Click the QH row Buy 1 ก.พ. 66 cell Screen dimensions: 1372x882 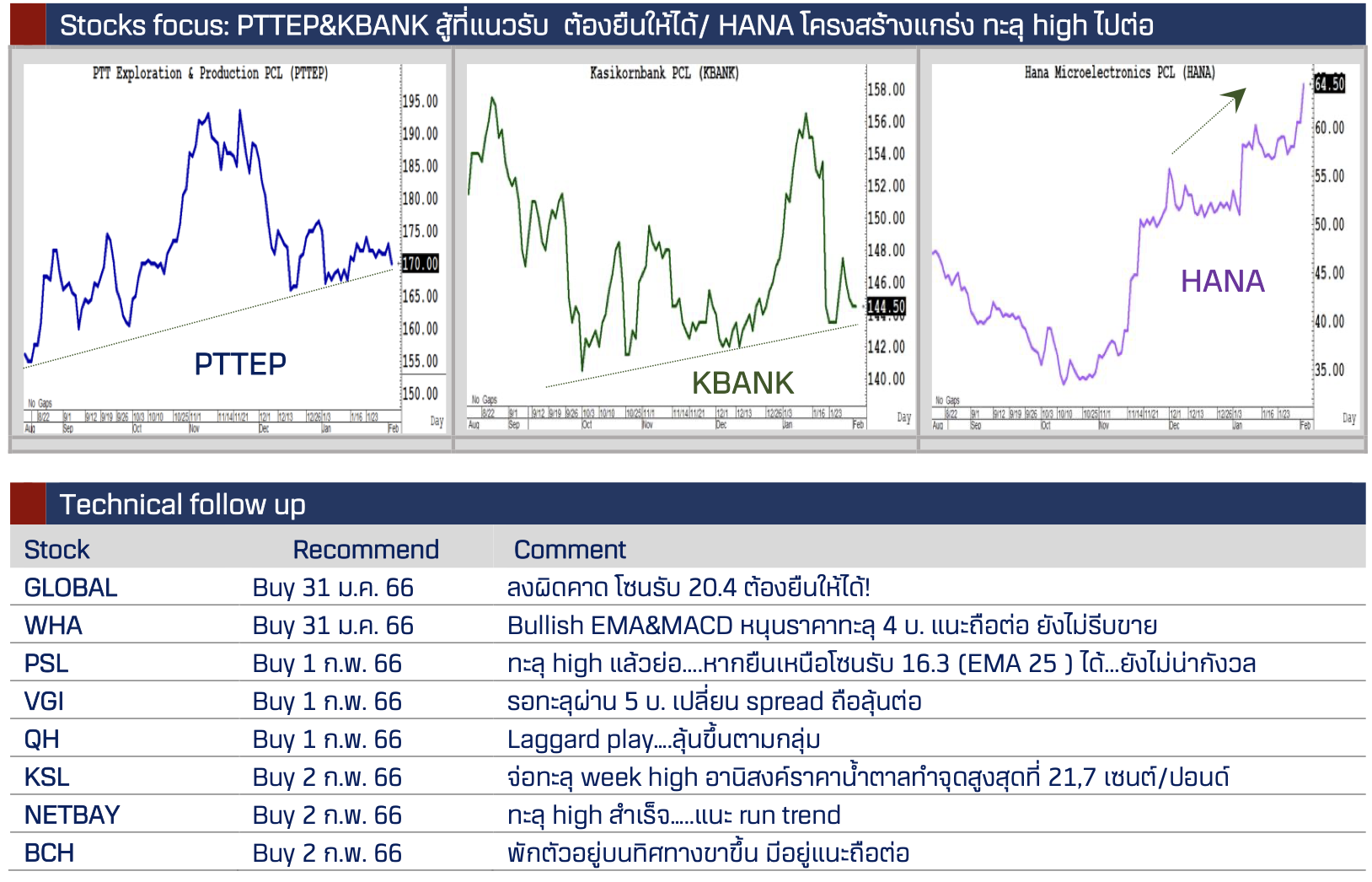327,739
